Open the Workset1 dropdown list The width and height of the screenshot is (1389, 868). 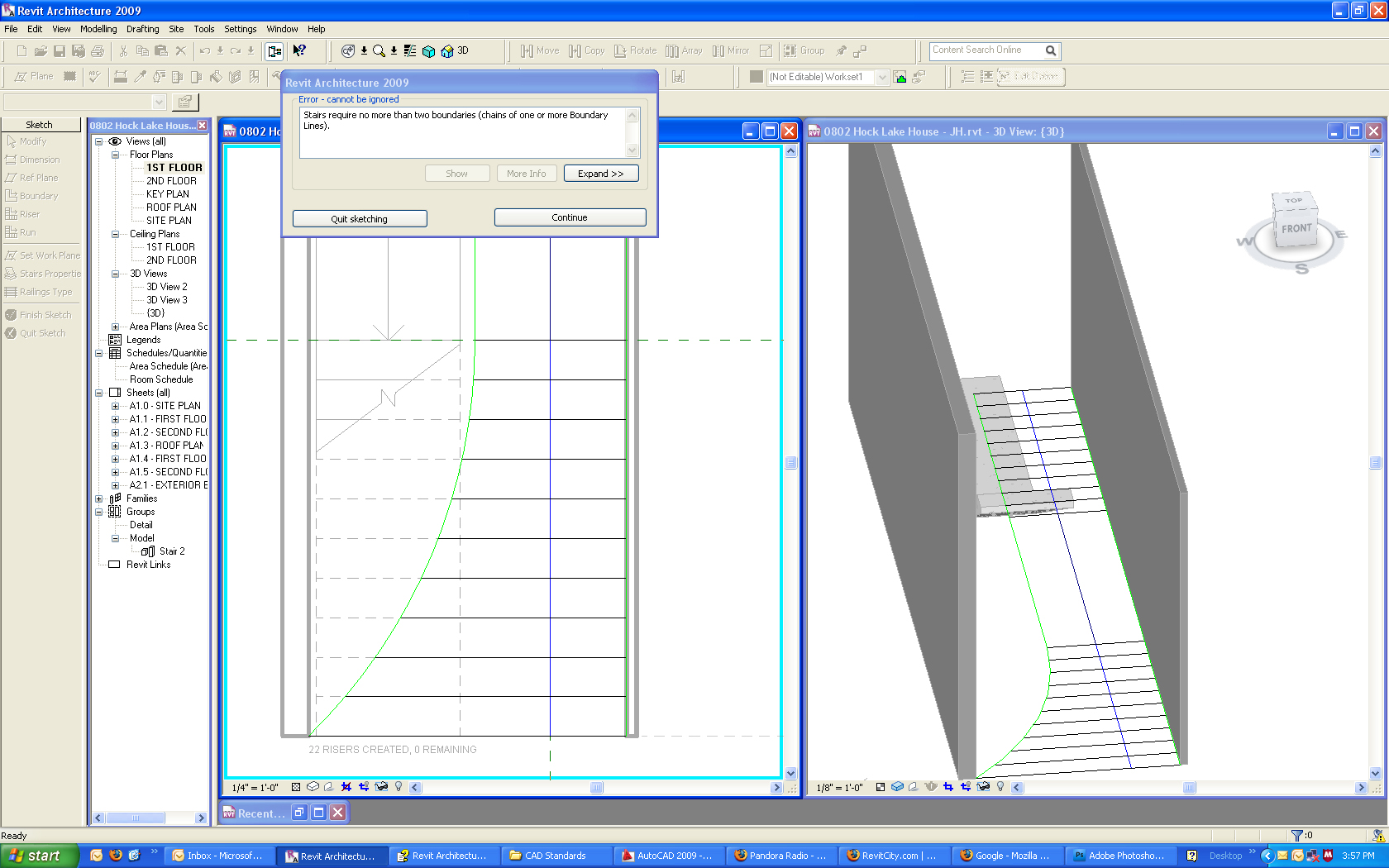[x=882, y=77]
